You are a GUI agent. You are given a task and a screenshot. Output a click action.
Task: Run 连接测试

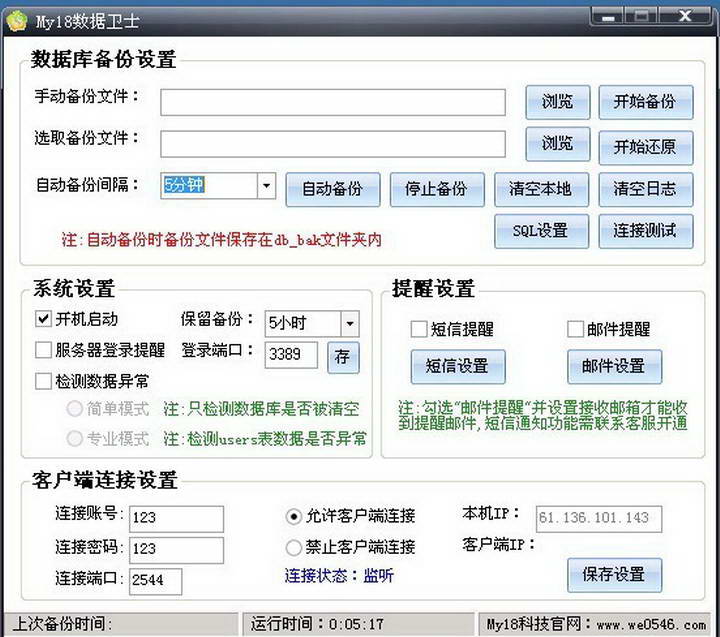[645, 231]
